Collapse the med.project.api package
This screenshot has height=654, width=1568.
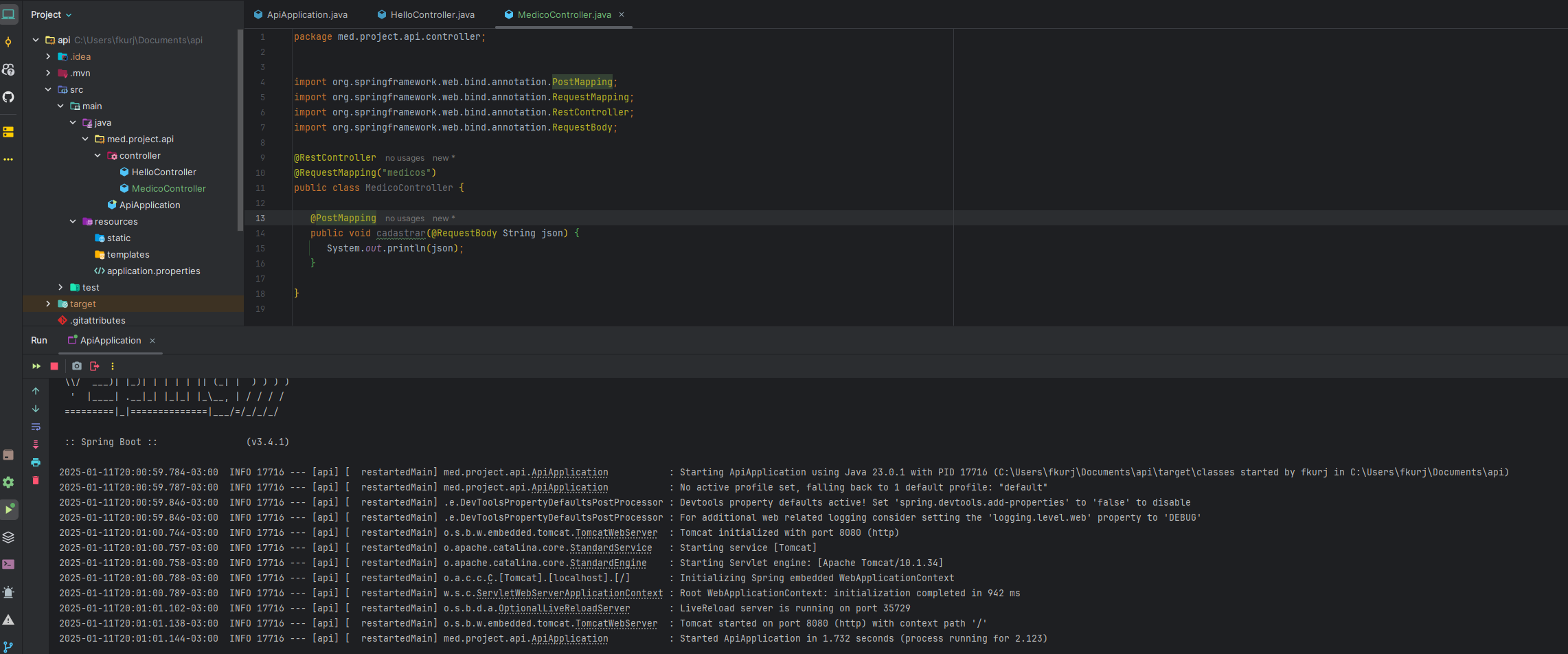(x=85, y=139)
